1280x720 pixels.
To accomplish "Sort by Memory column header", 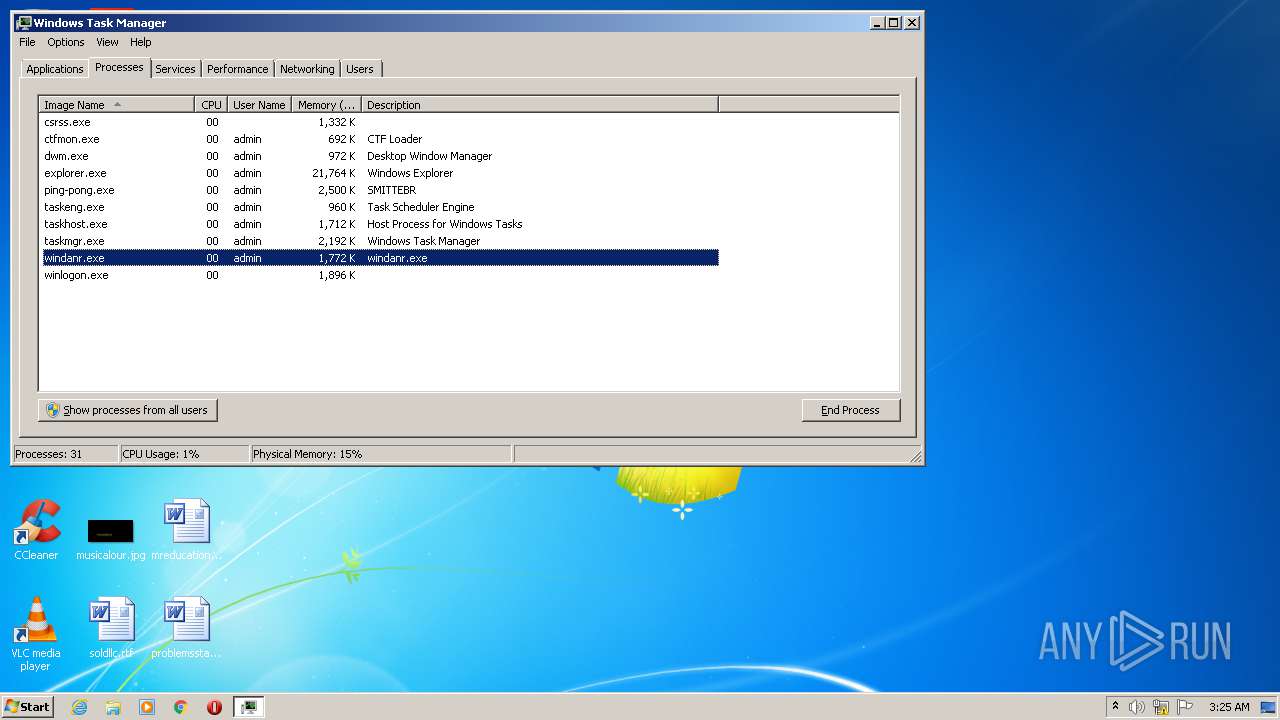I will point(326,105).
